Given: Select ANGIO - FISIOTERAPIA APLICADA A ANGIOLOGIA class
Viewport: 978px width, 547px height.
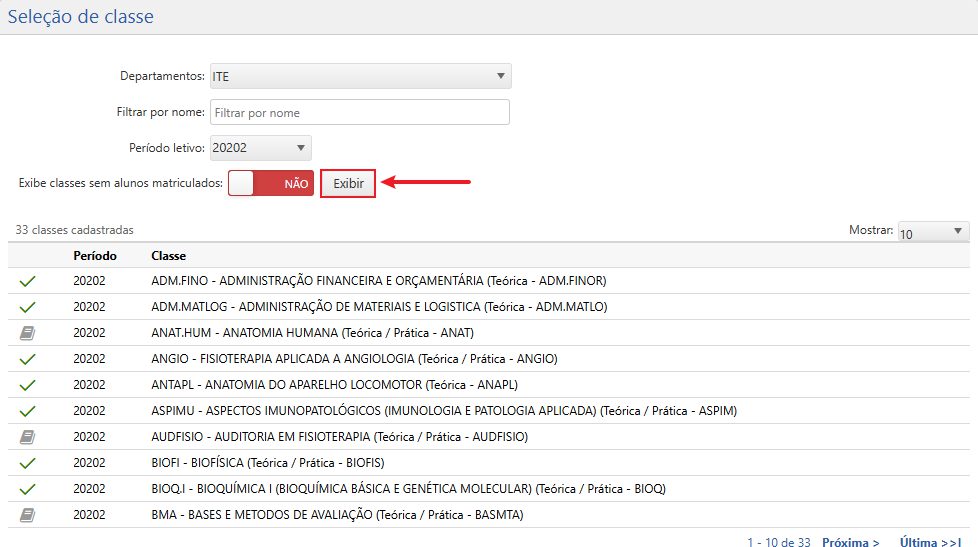Looking at the screenshot, I should (354, 359).
